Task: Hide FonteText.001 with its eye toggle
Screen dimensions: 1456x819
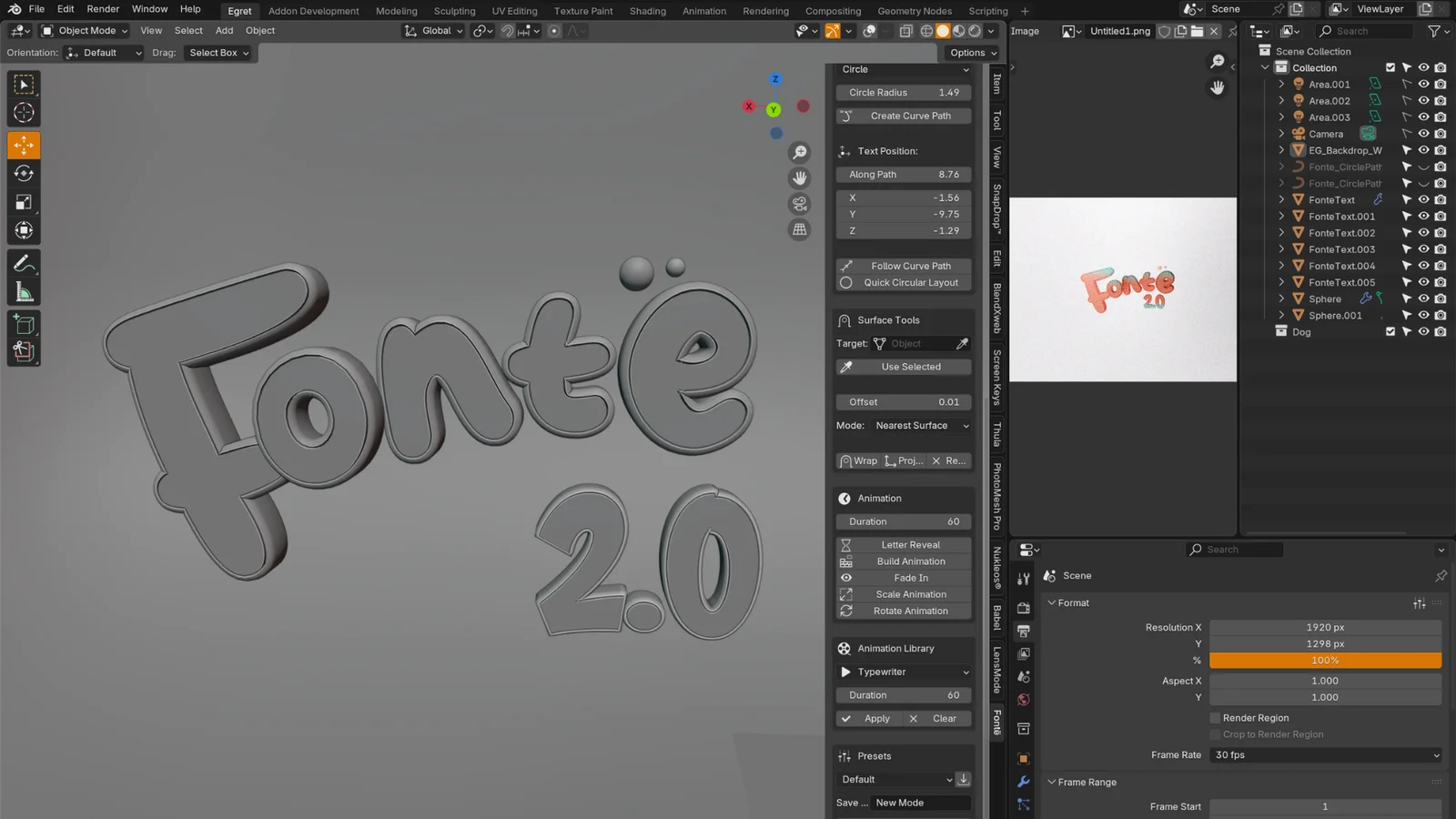Action: pos(1423,217)
